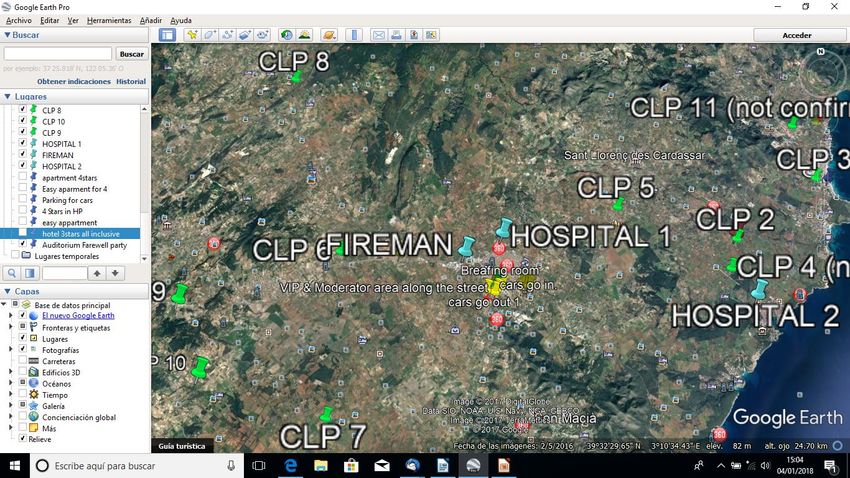Show sunlight across the landscape icon

pyautogui.click(x=304, y=35)
